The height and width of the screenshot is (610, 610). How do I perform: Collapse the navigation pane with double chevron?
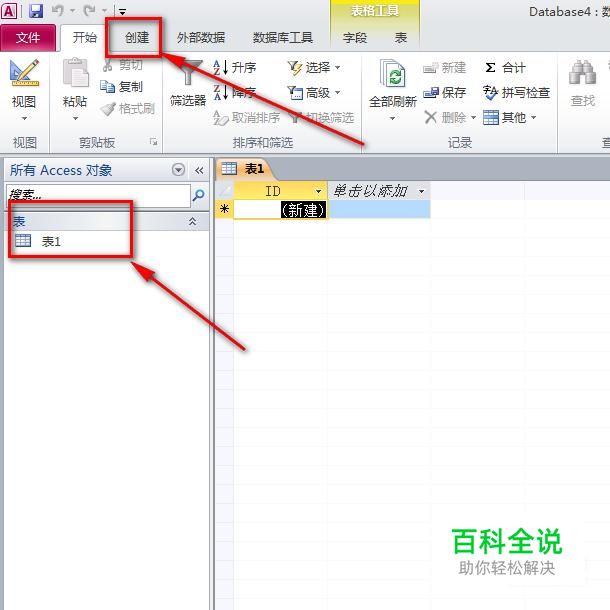coord(199,170)
